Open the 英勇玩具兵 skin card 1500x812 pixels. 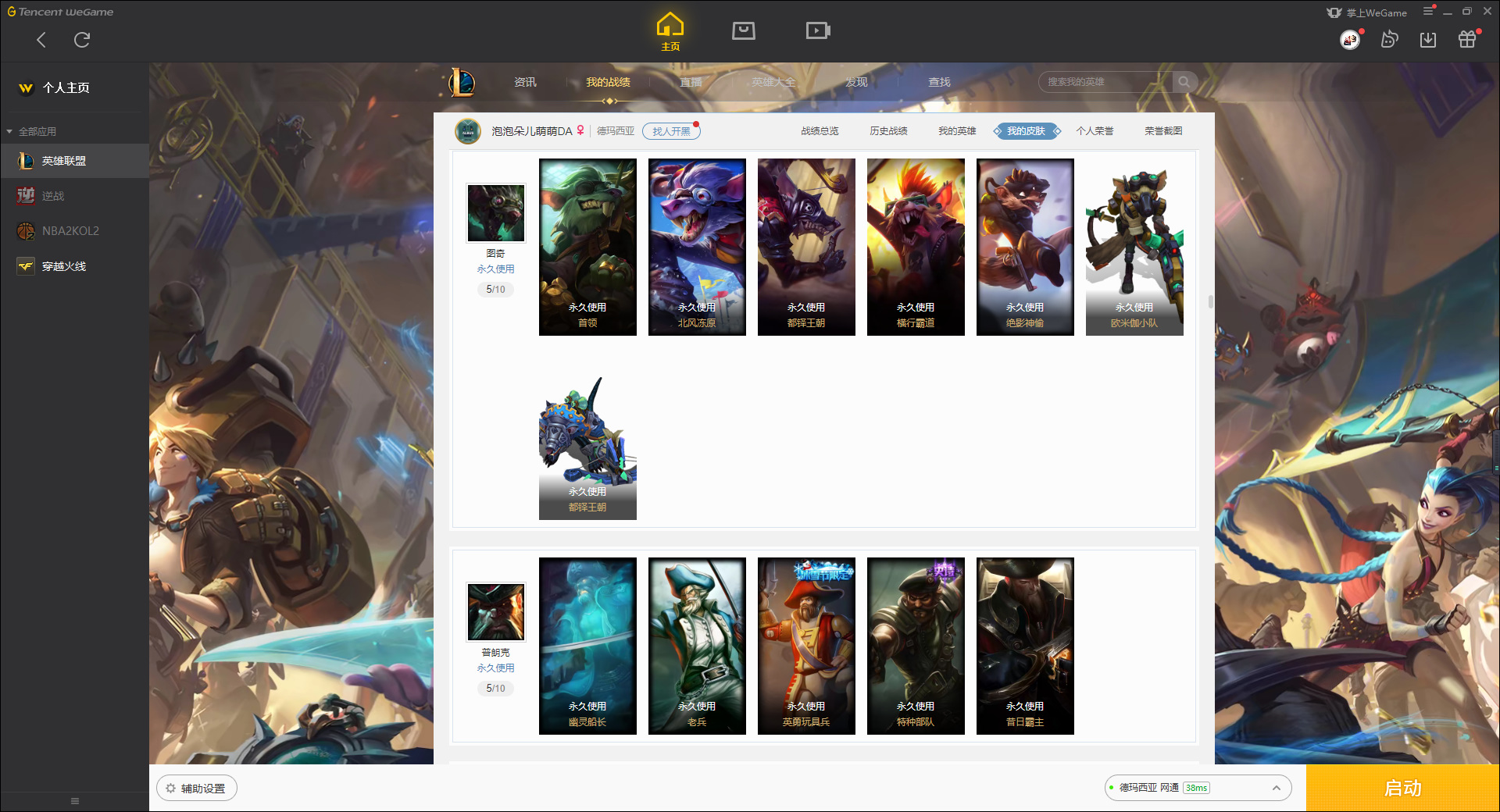(806, 646)
